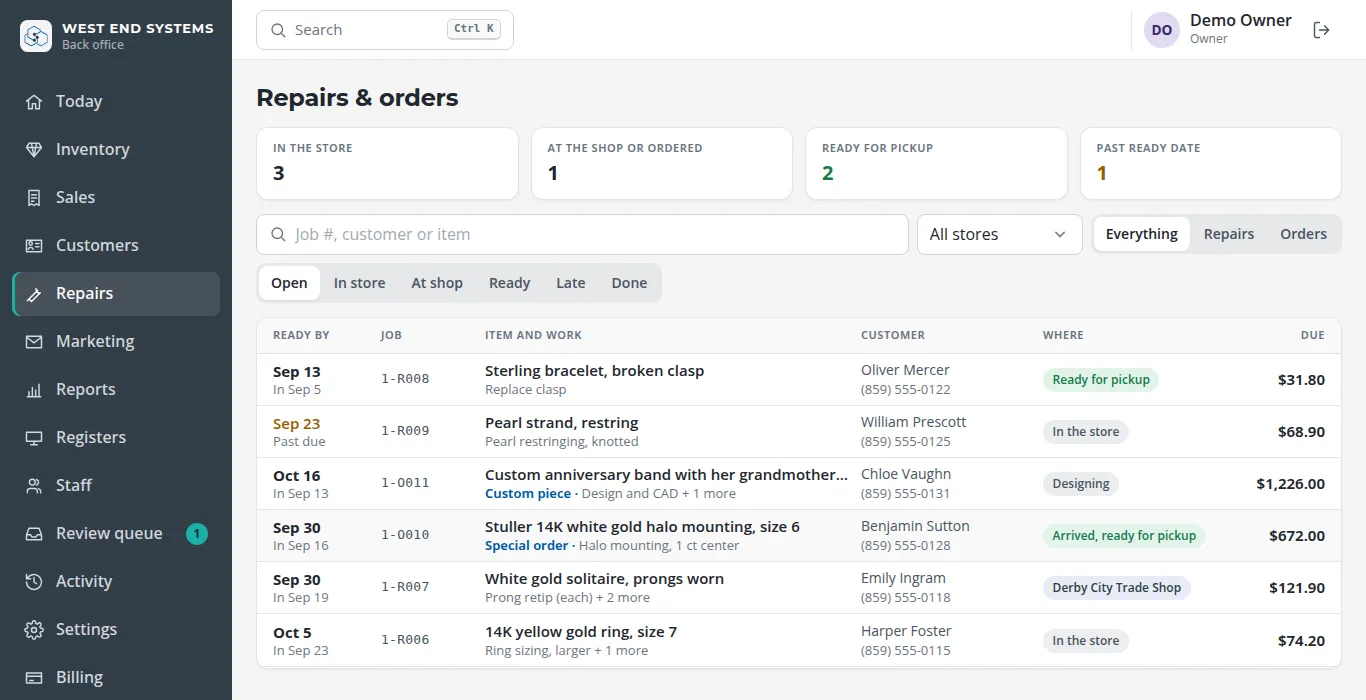Switch filter to Orders only
This screenshot has width=1366, height=700.
coord(1303,234)
